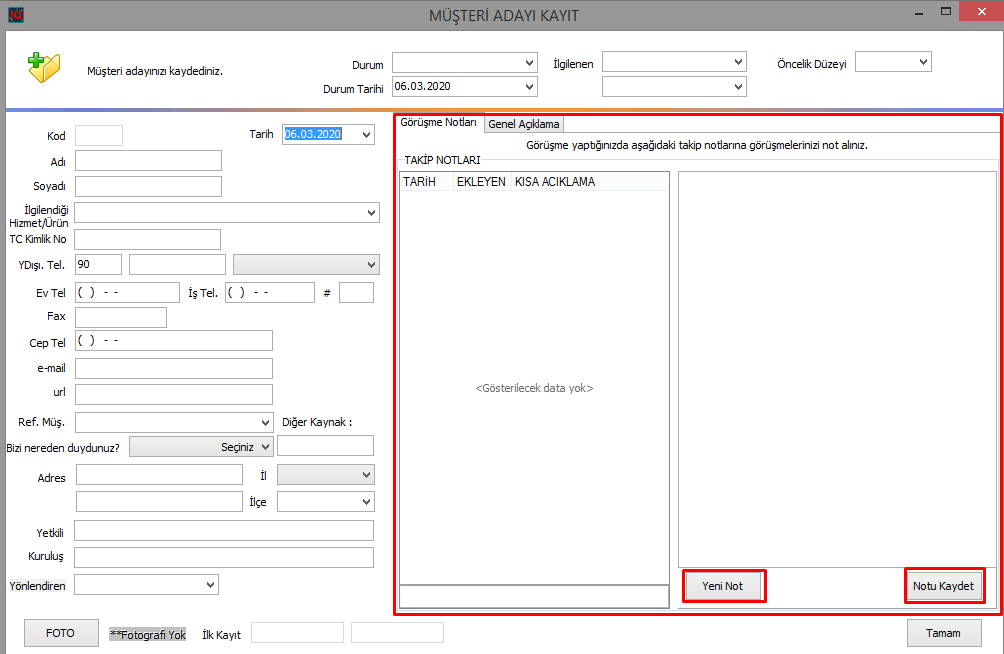Click the Notu Kaydet button
1004x654 pixels.
click(x=943, y=586)
